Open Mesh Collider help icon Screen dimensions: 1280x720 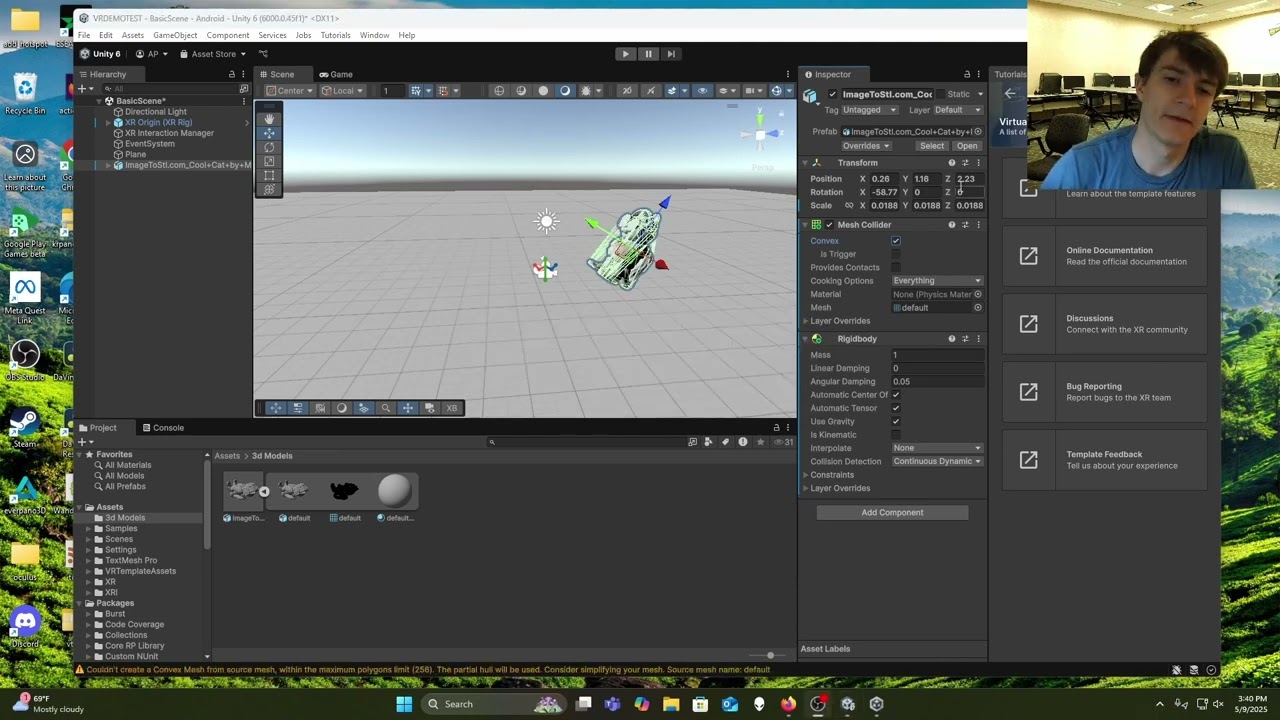click(951, 225)
